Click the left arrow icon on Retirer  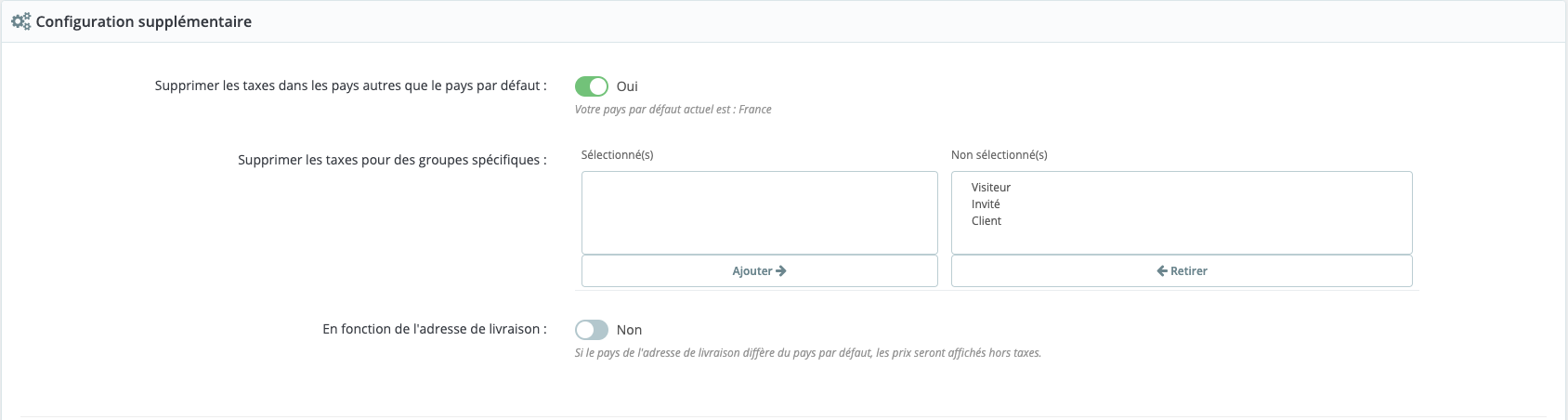[x=1161, y=271]
